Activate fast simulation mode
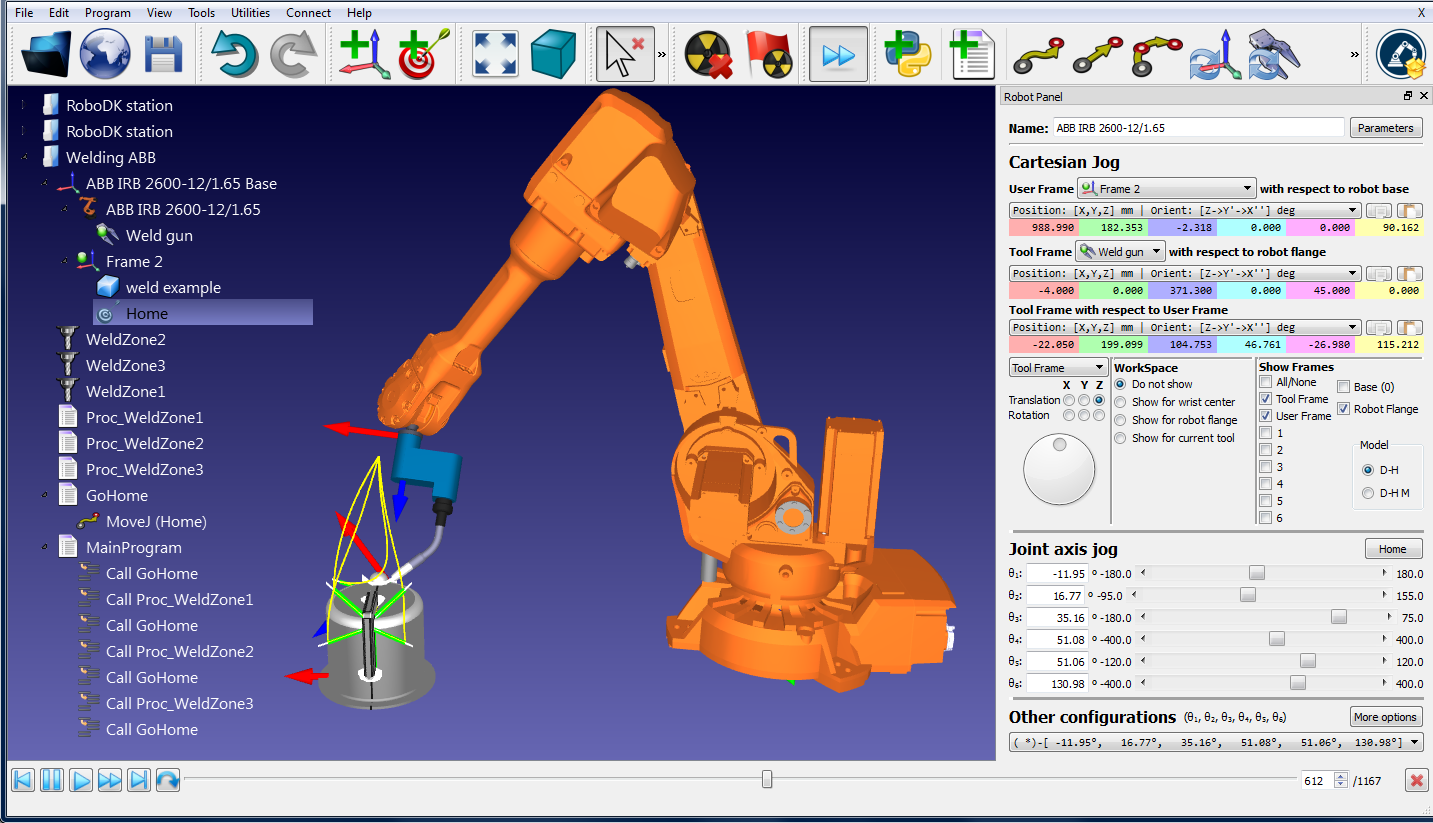1433x823 pixels. [x=838, y=52]
